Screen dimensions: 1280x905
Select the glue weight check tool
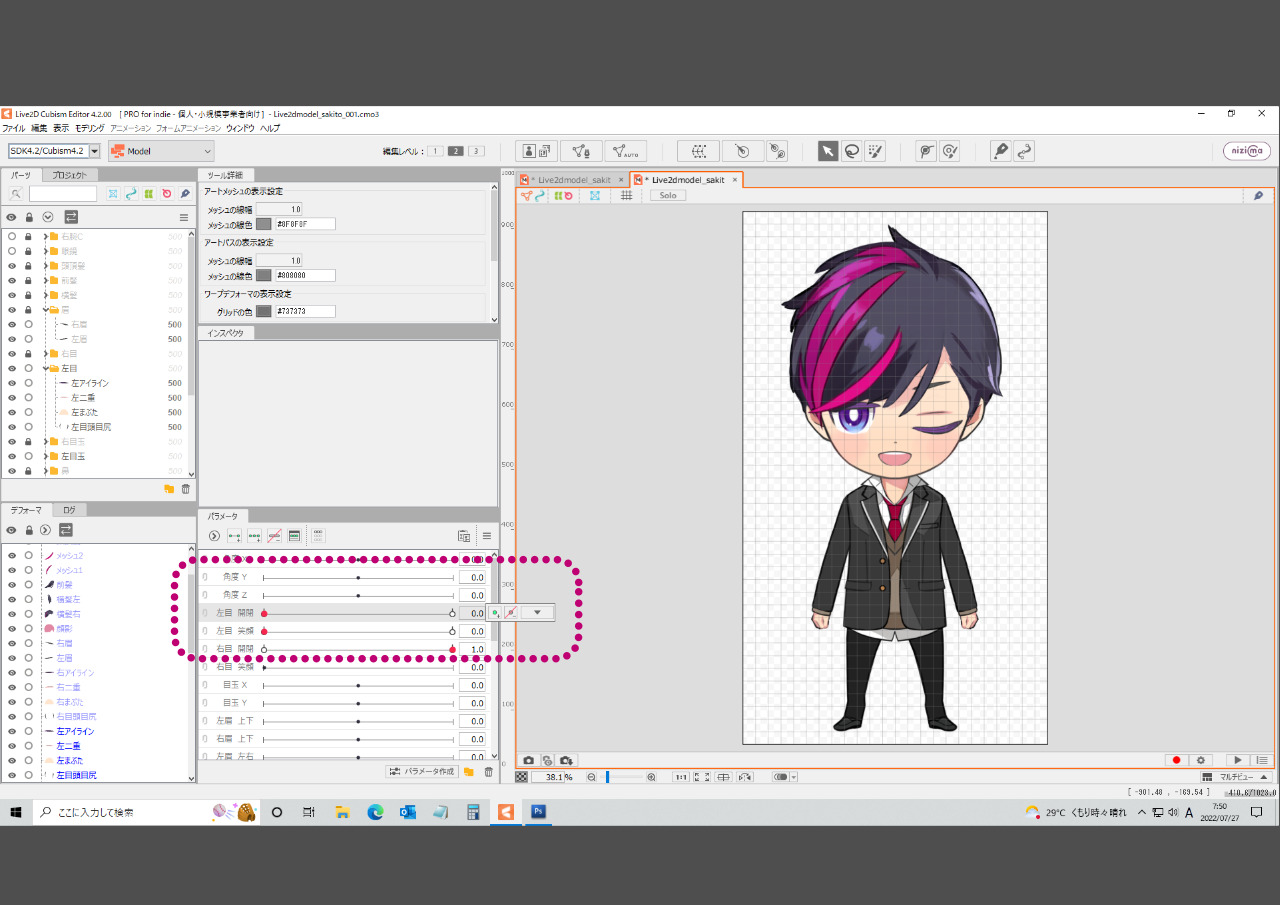tap(950, 151)
